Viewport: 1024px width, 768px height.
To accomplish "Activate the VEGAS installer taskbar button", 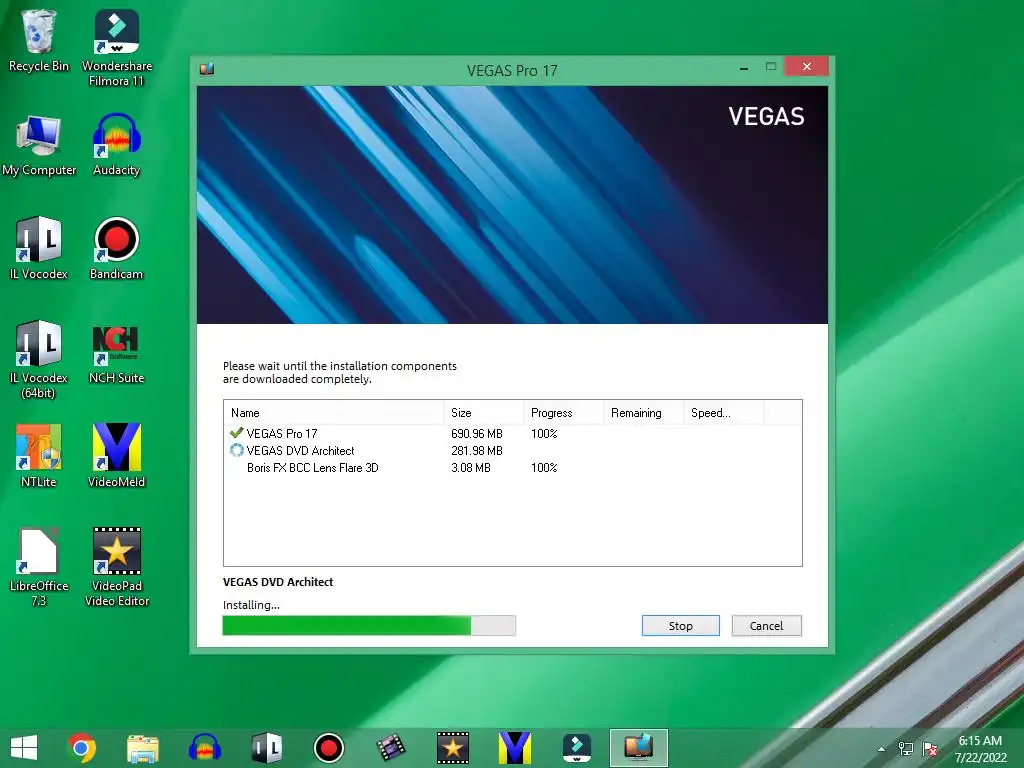I will coord(639,748).
